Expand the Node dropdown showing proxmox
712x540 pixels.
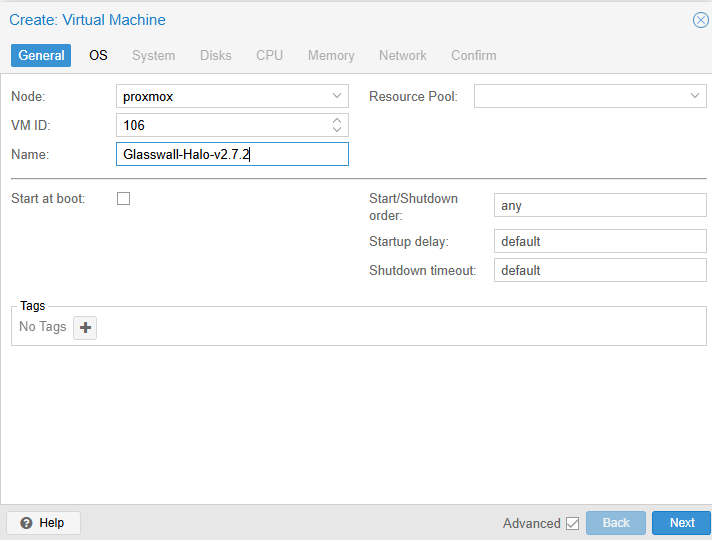click(x=337, y=96)
